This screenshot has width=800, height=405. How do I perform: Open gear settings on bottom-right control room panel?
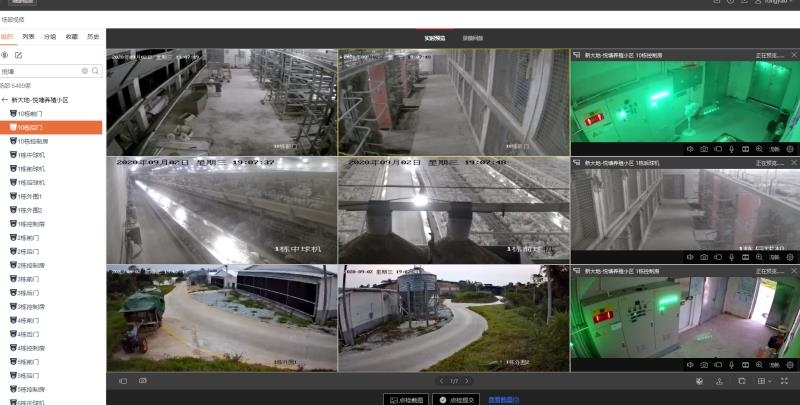point(790,365)
